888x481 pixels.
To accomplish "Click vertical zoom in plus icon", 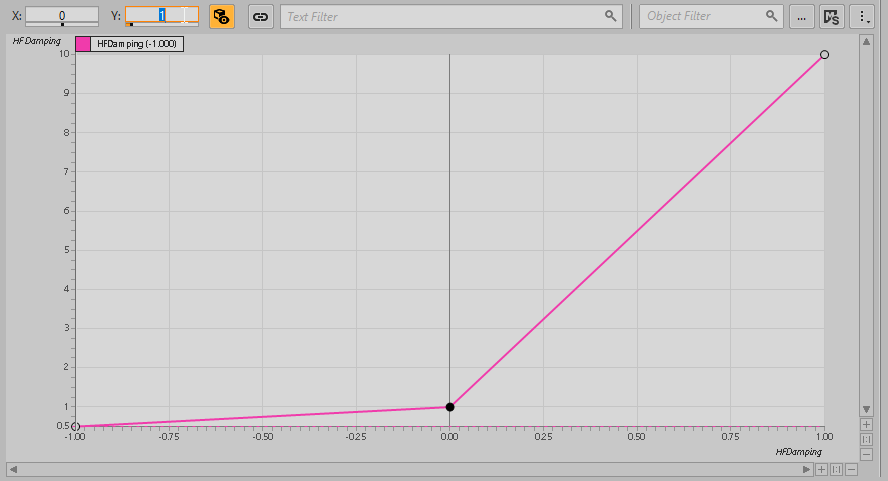I will (x=867, y=424).
